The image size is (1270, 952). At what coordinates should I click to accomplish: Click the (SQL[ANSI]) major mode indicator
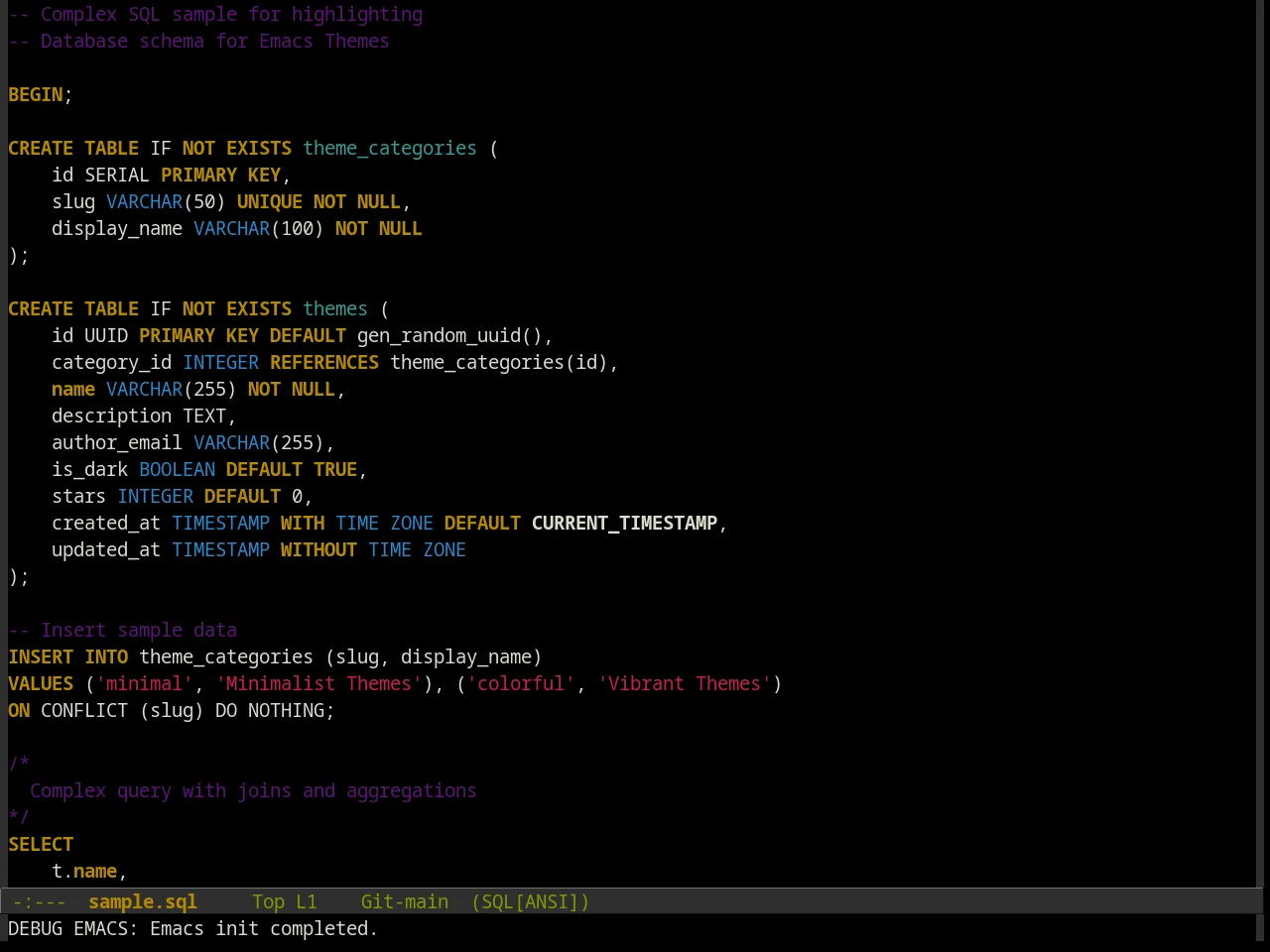coord(531,902)
